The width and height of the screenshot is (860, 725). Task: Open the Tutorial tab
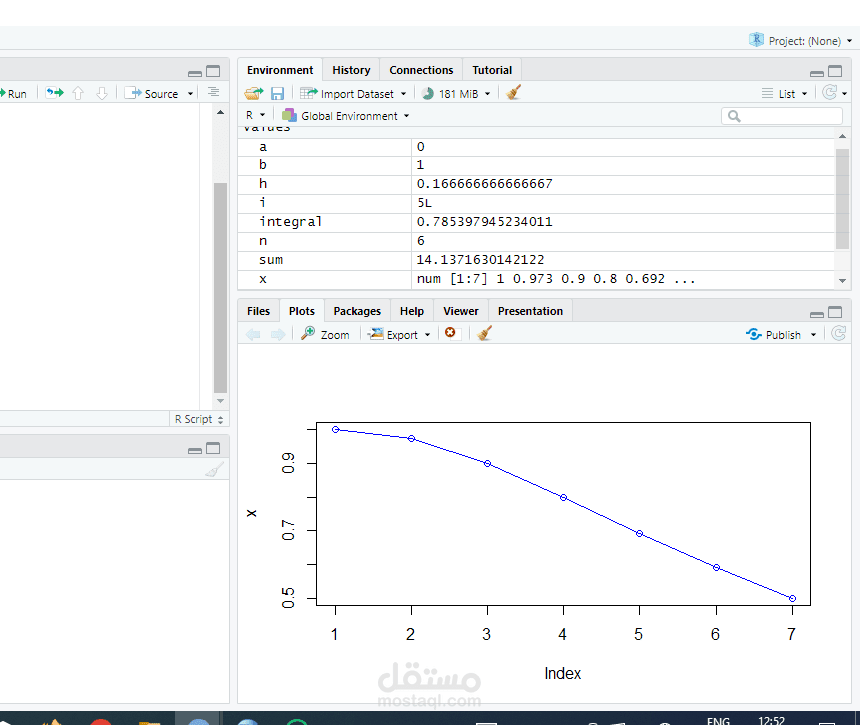click(x=492, y=70)
